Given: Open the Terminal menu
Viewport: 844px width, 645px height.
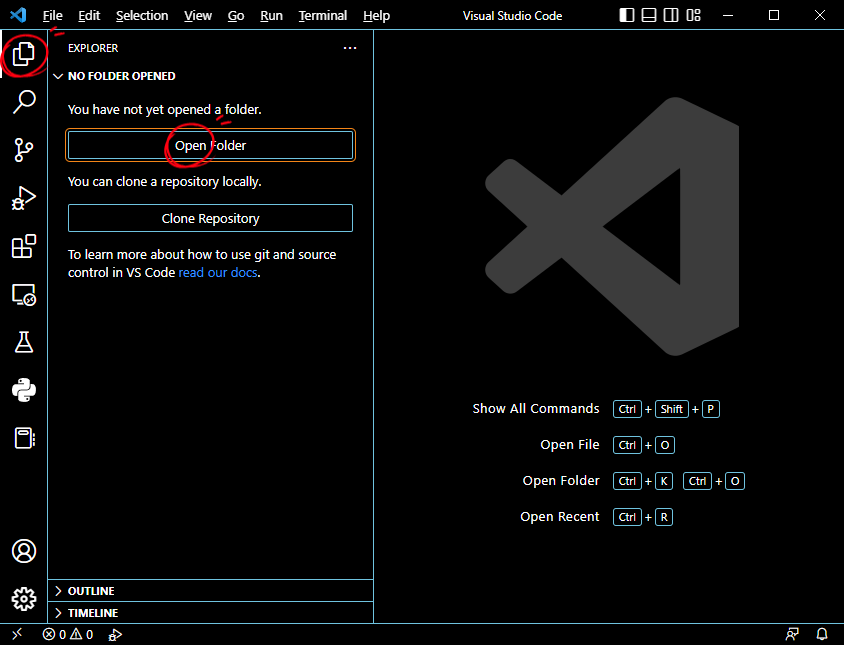Looking at the screenshot, I should [323, 16].
